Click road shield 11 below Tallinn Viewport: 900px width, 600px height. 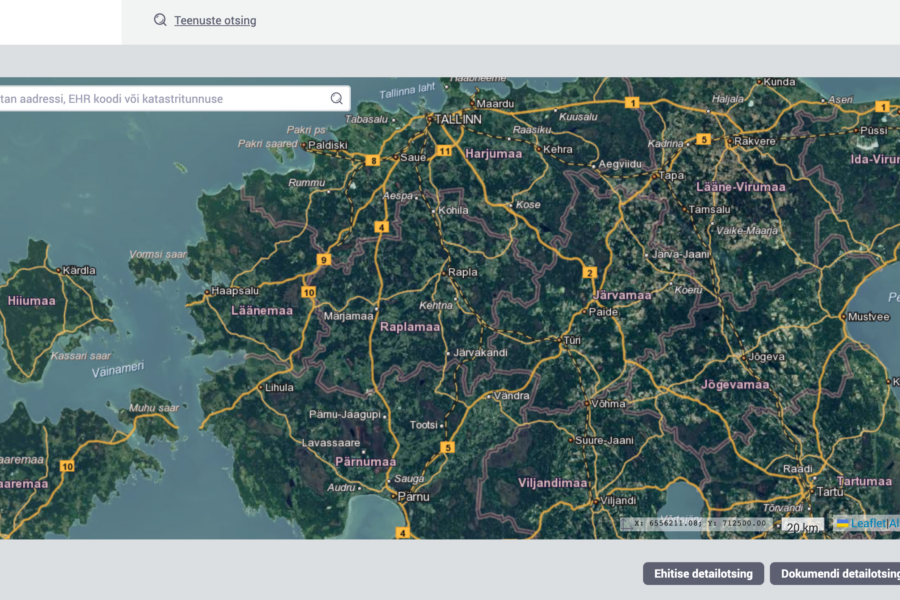pyautogui.click(x=444, y=151)
